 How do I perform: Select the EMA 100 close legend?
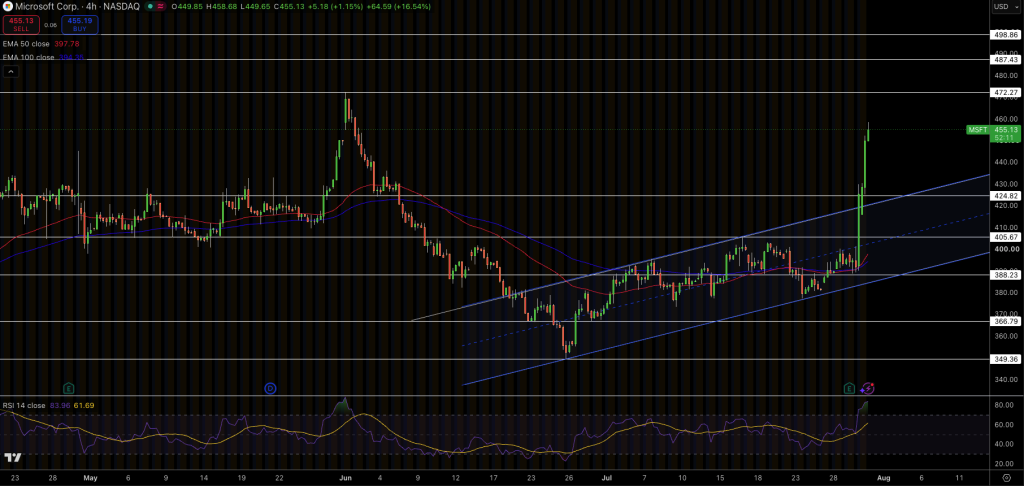(x=30, y=57)
